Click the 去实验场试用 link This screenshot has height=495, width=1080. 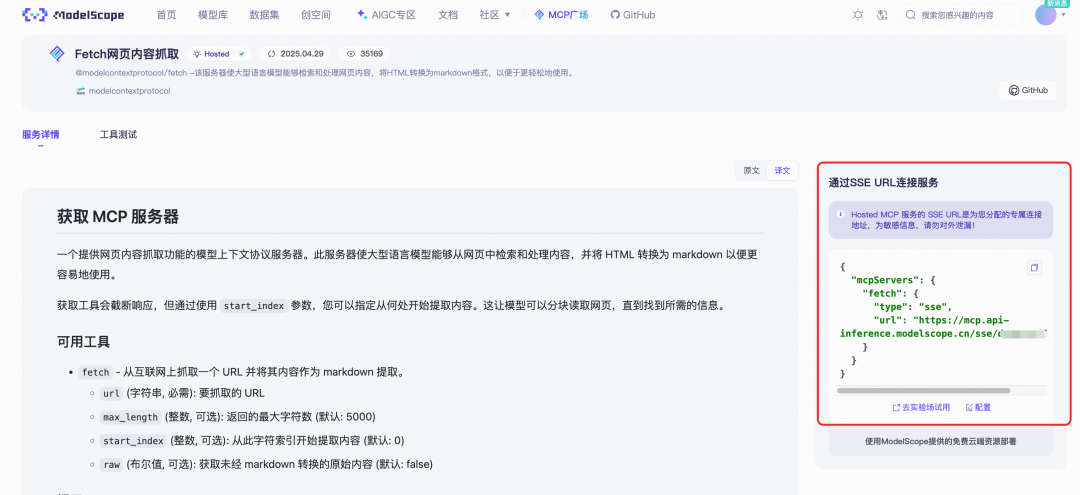(x=921, y=408)
